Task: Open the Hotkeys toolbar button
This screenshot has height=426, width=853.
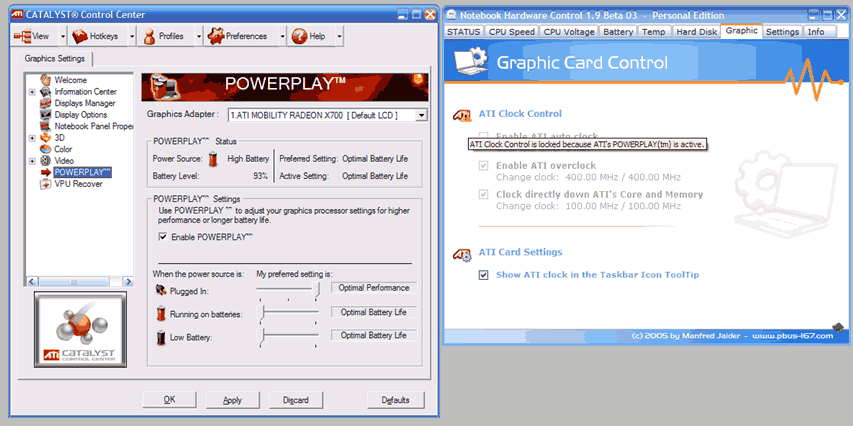Action: pos(98,36)
